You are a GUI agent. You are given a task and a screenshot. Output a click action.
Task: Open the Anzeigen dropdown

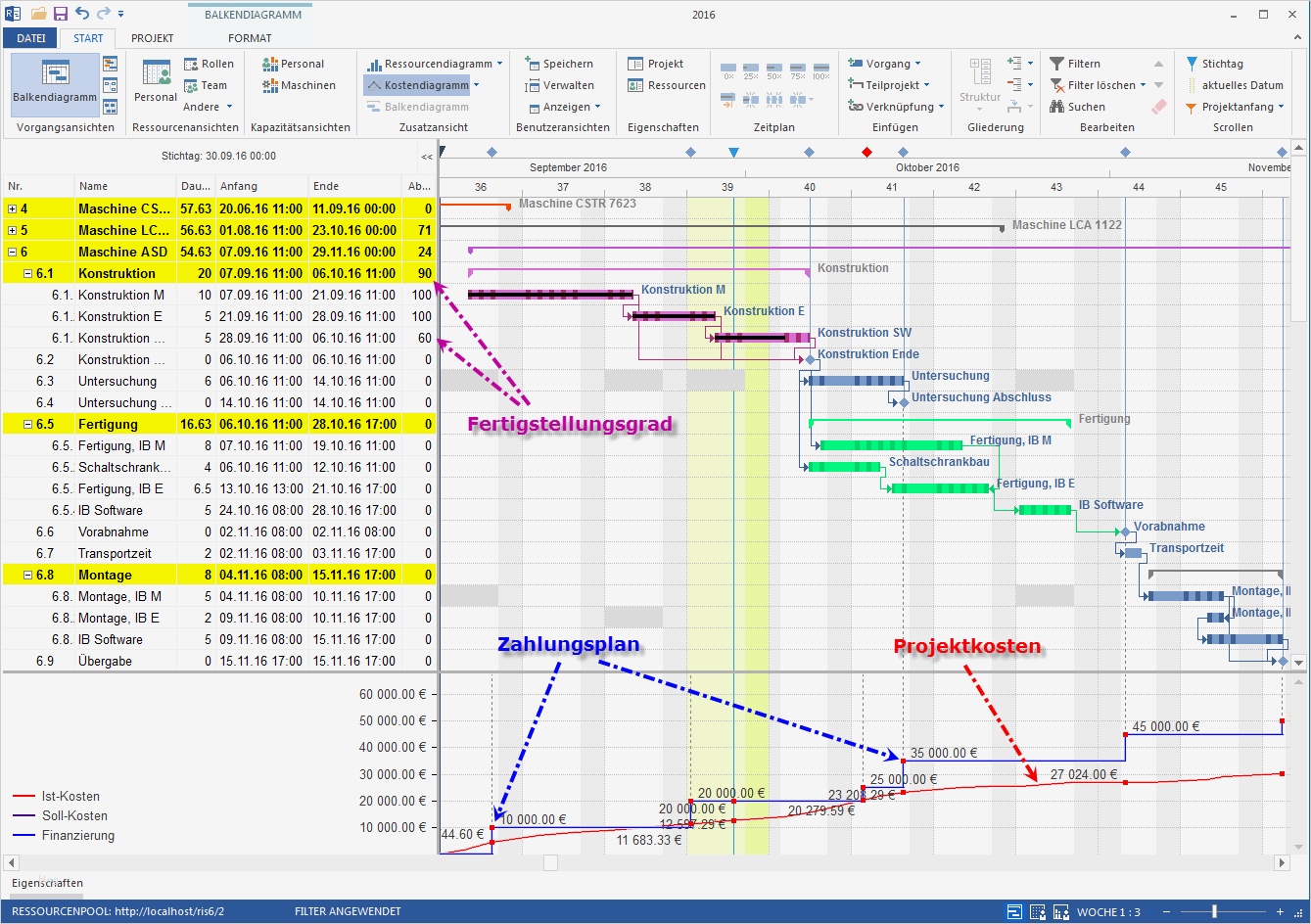click(564, 107)
